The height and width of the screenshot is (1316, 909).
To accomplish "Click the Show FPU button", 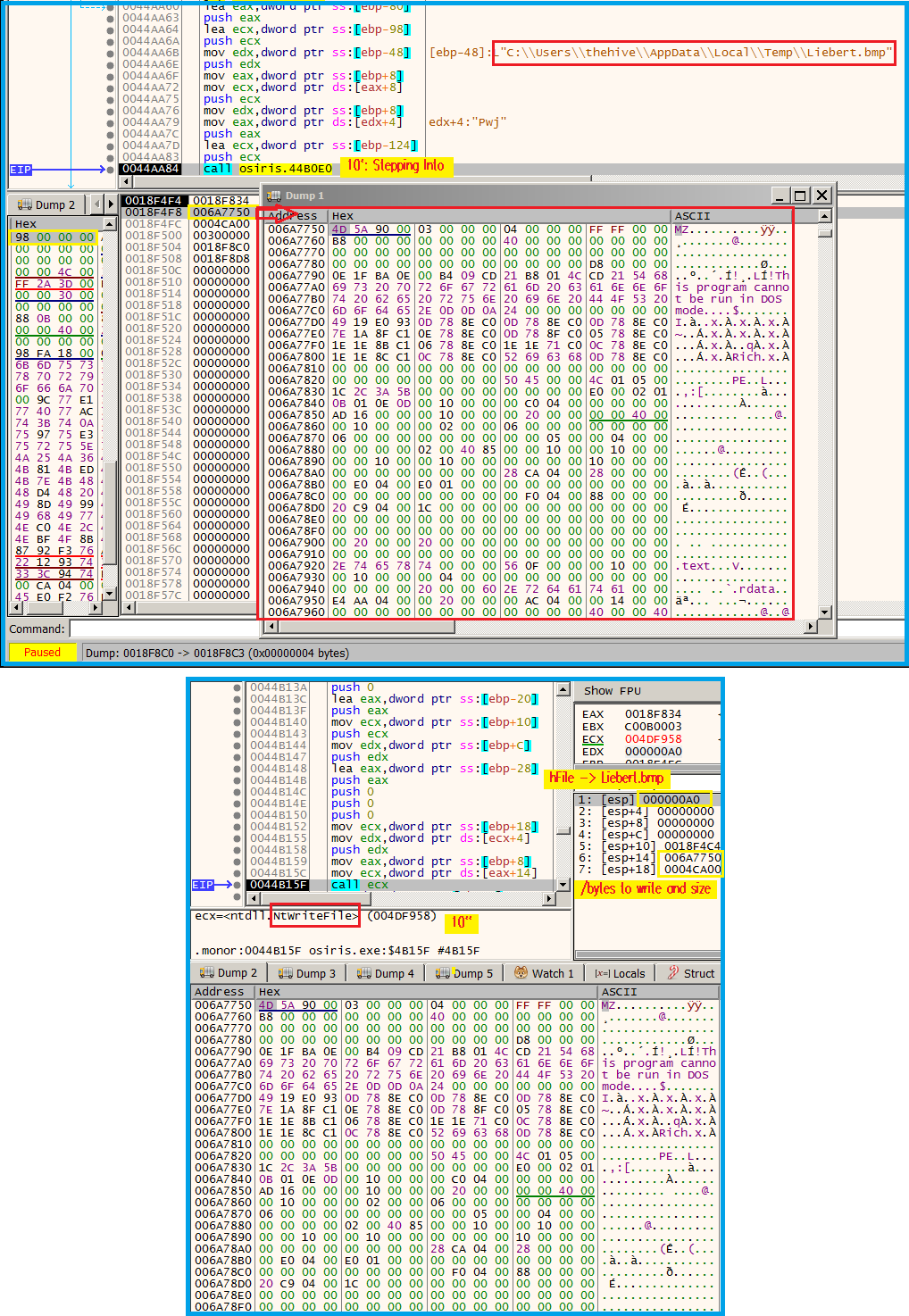I will [613, 691].
